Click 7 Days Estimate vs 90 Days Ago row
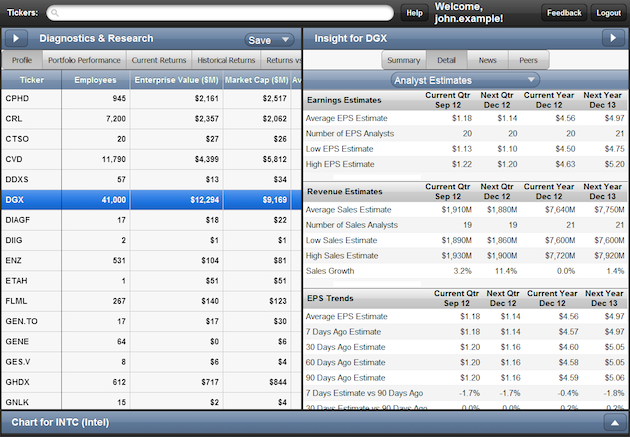The width and height of the screenshot is (630, 437). pyautogui.click(x=465, y=393)
